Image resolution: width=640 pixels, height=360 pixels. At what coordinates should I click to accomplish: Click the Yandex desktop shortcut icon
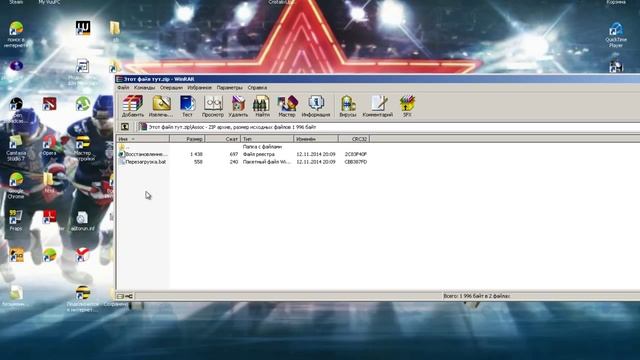pyautogui.click(x=82, y=255)
